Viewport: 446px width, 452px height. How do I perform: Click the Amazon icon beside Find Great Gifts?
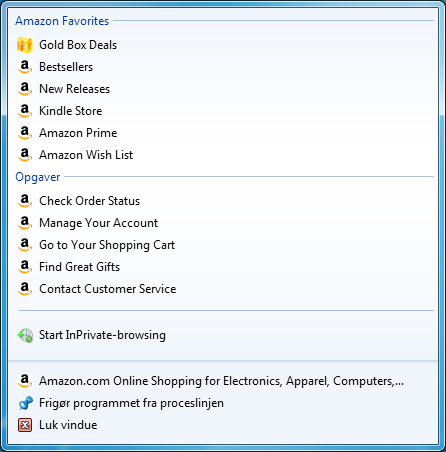click(25, 267)
